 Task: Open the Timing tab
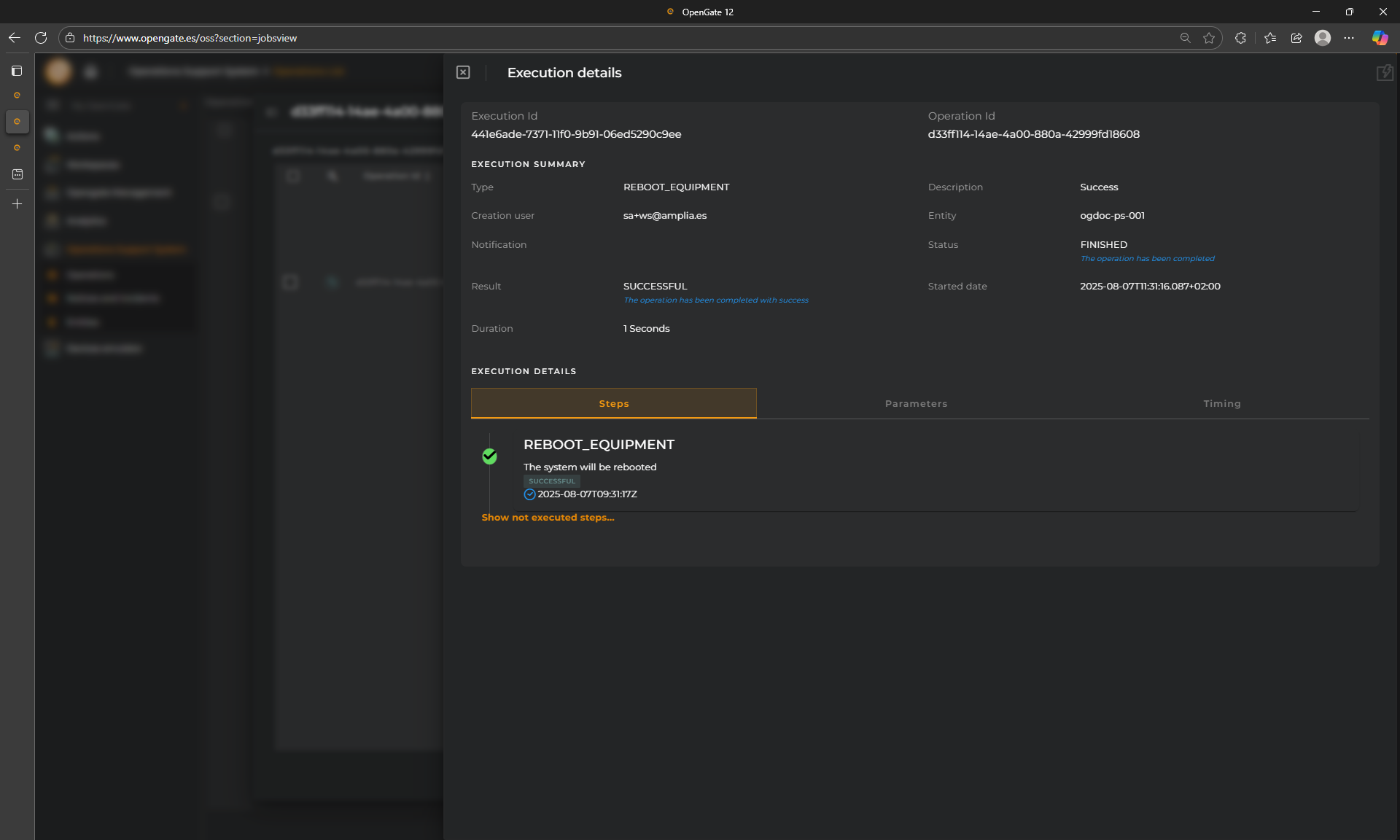pyautogui.click(x=1221, y=403)
